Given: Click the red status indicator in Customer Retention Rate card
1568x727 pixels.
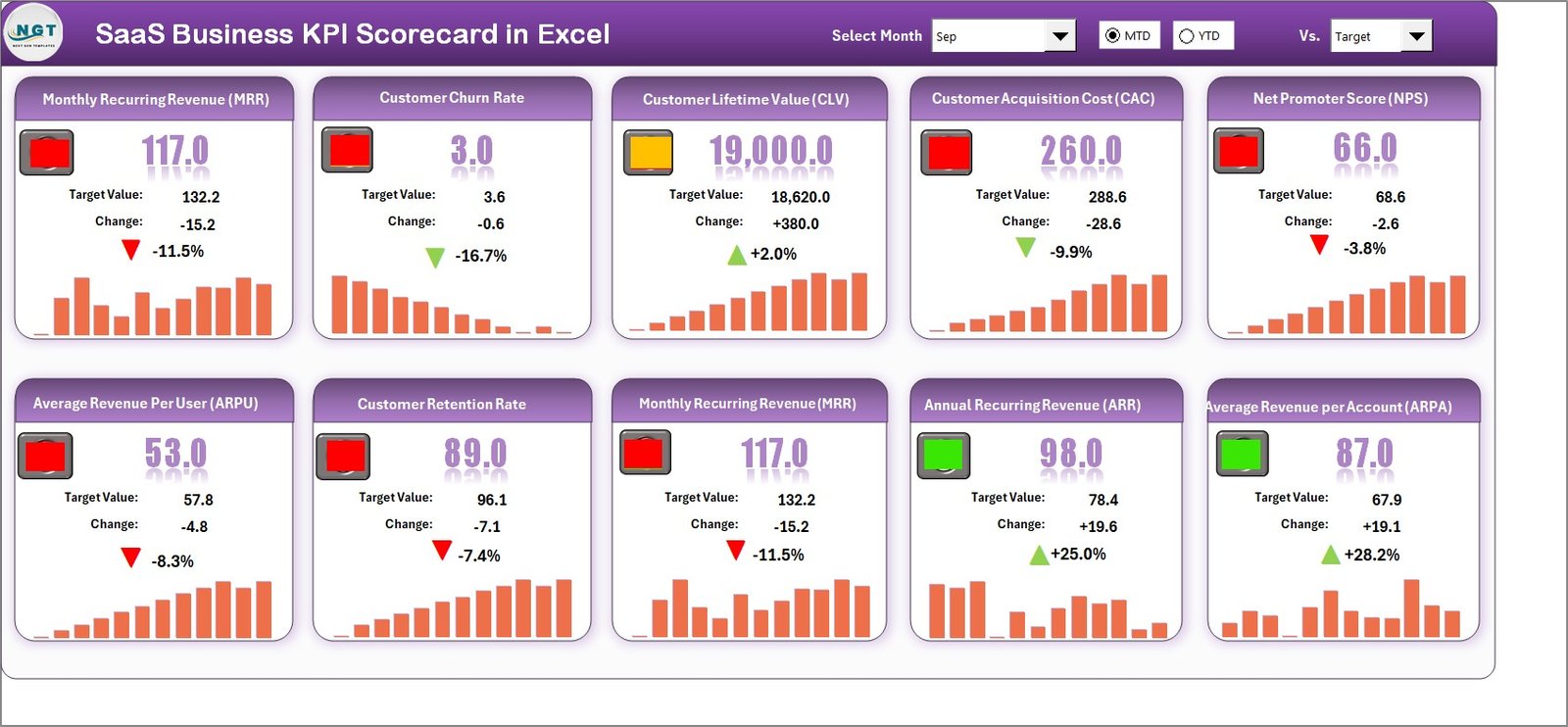Looking at the screenshot, I should [x=343, y=456].
